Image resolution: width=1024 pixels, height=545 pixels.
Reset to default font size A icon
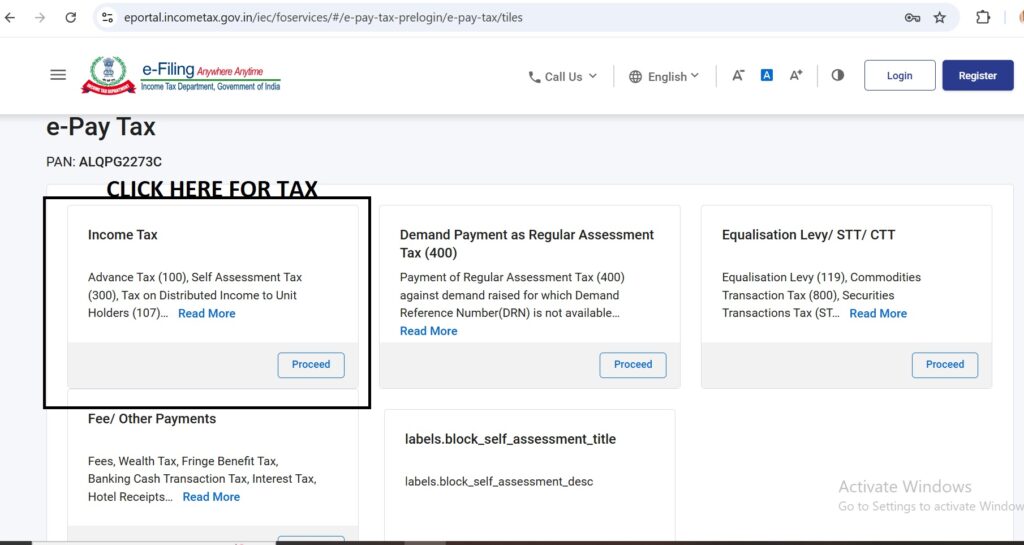[767, 75]
